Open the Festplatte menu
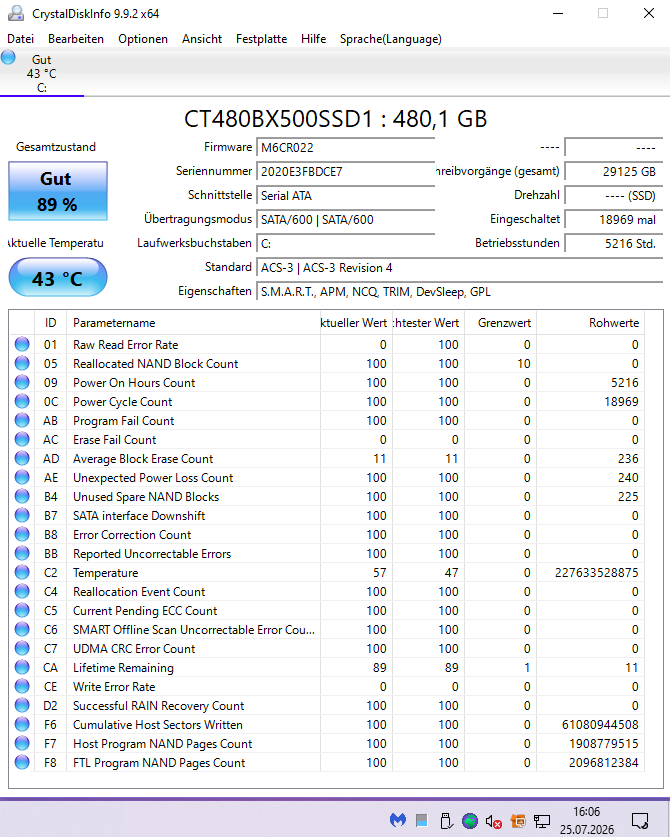Image resolution: width=670 pixels, height=837 pixels. pyautogui.click(x=262, y=39)
